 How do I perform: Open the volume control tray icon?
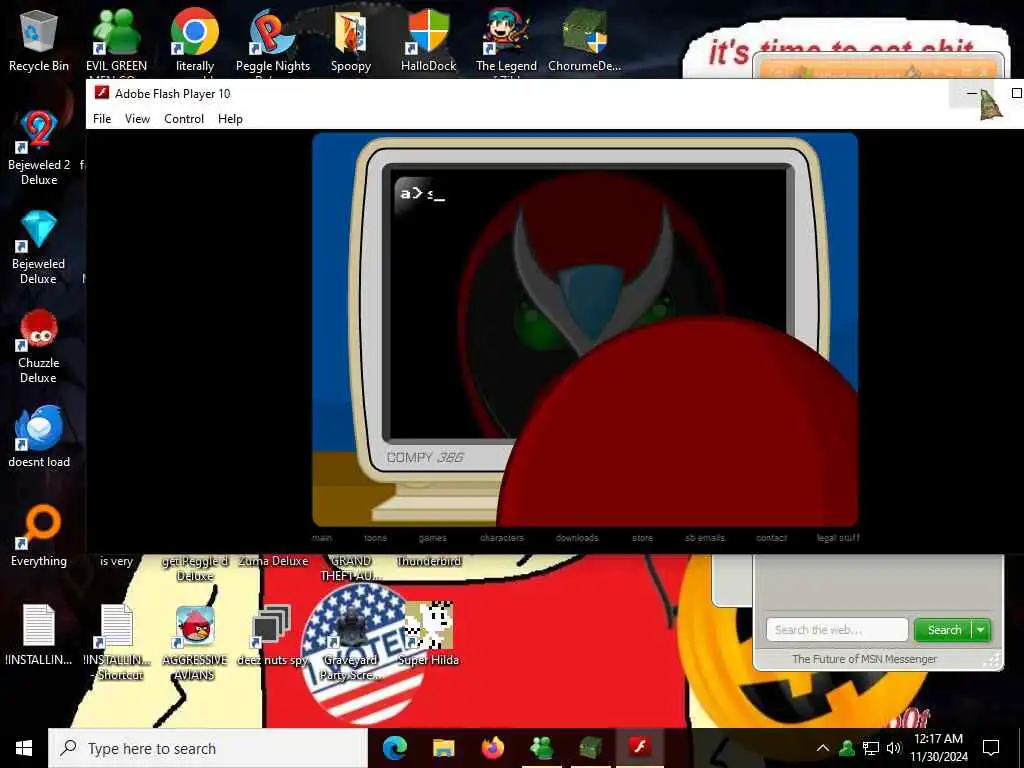point(894,748)
